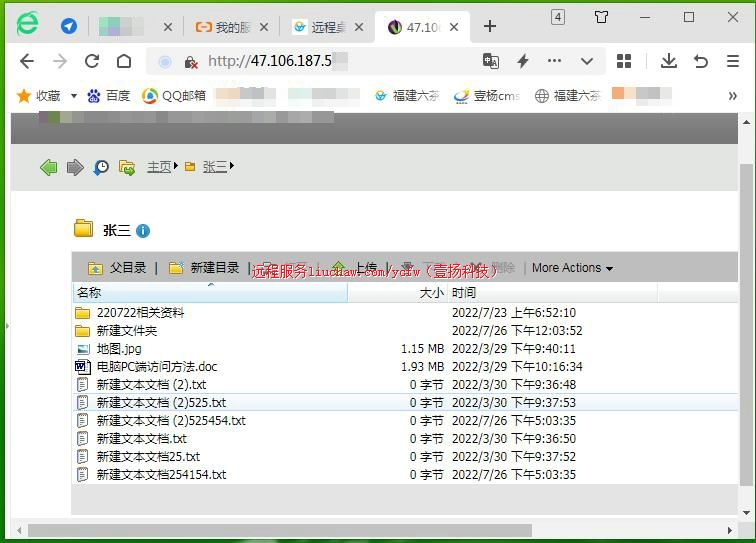This screenshot has height=543, width=756.
Task: Open the QQ邮箱 bookmark
Action: [174, 96]
